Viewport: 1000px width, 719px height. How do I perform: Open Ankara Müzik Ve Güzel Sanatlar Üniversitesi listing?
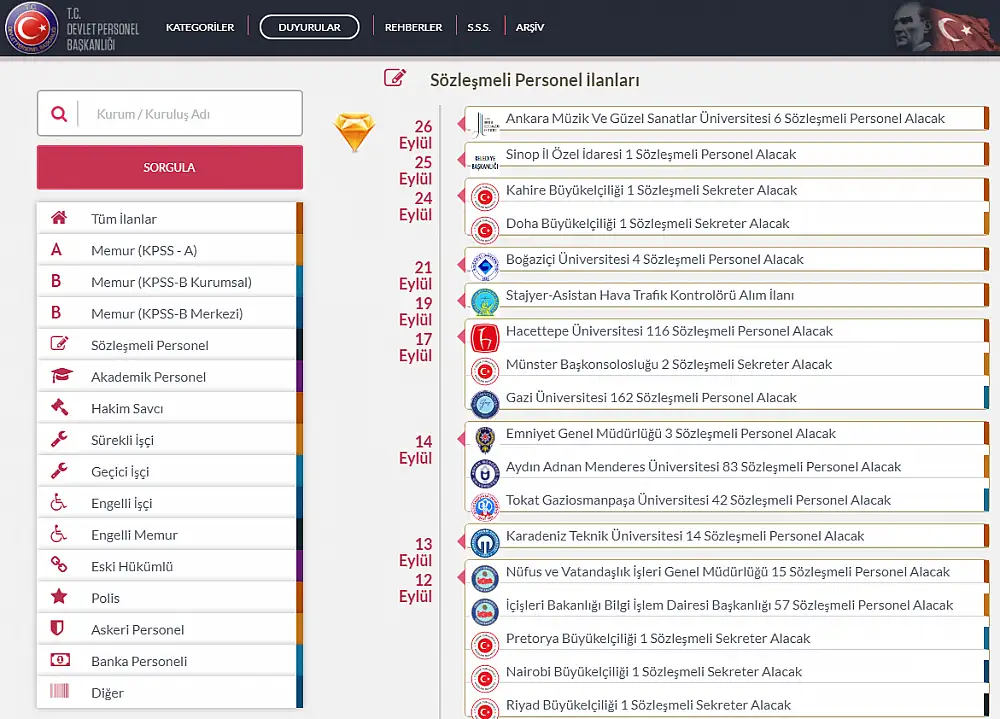click(x=727, y=119)
